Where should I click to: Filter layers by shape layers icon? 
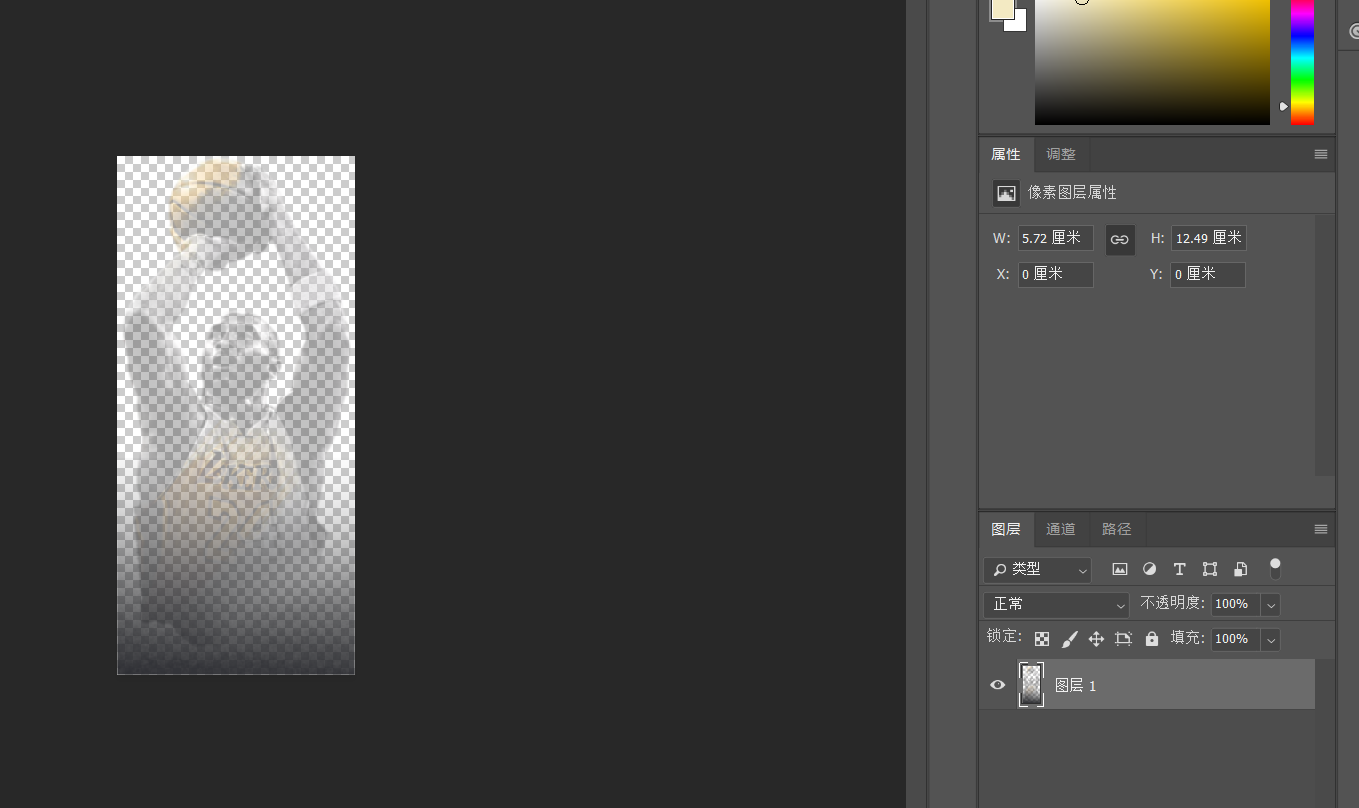click(1209, 568)
